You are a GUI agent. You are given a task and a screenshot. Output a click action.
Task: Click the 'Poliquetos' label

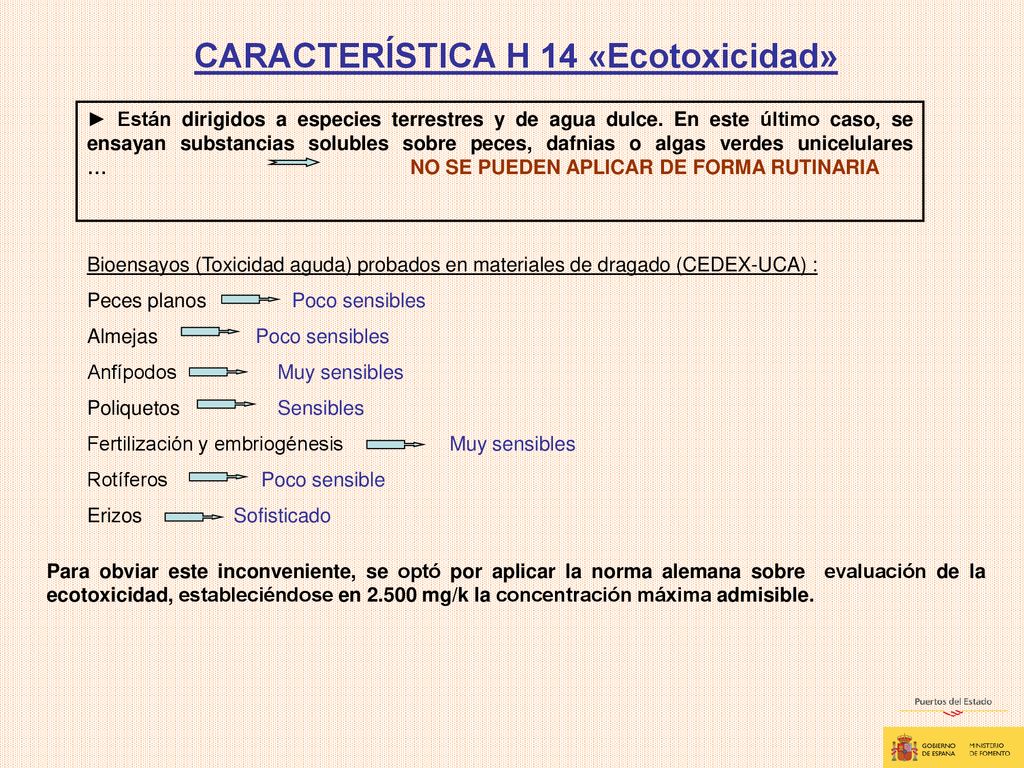pyautogui.click(x=133, y=408)
